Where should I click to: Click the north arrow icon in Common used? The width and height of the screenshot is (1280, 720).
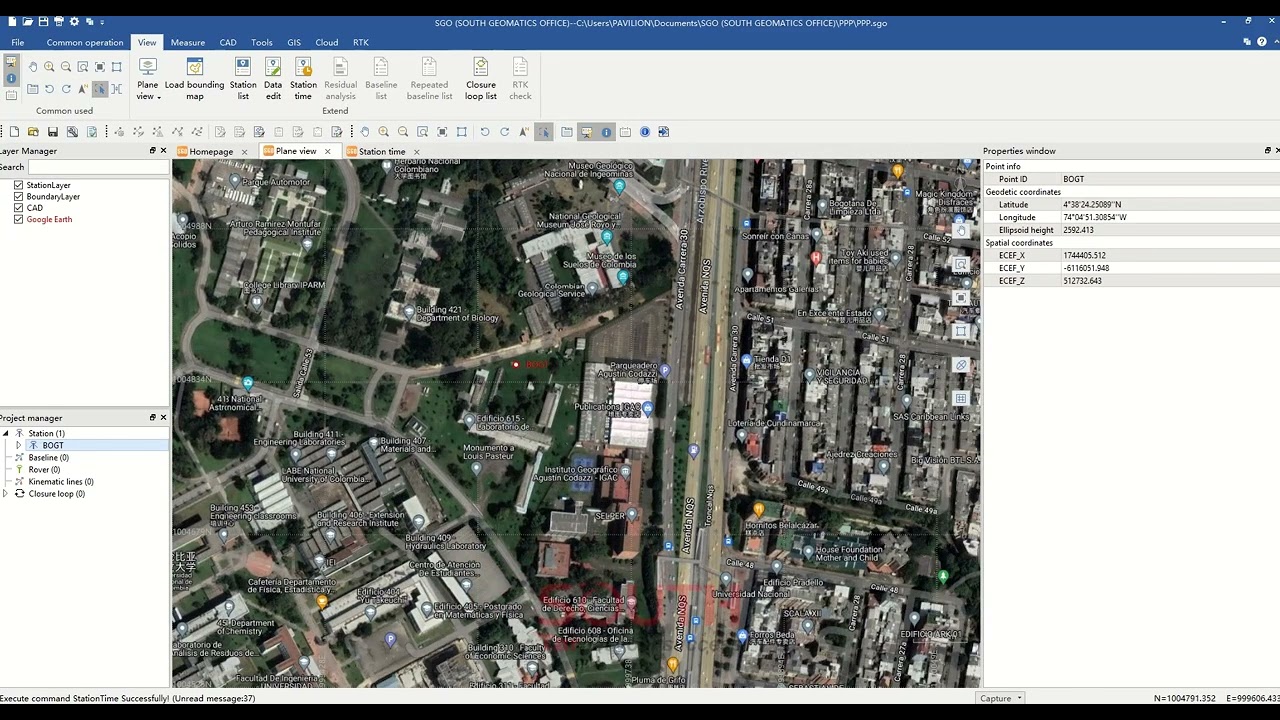[x=83, y=89]
